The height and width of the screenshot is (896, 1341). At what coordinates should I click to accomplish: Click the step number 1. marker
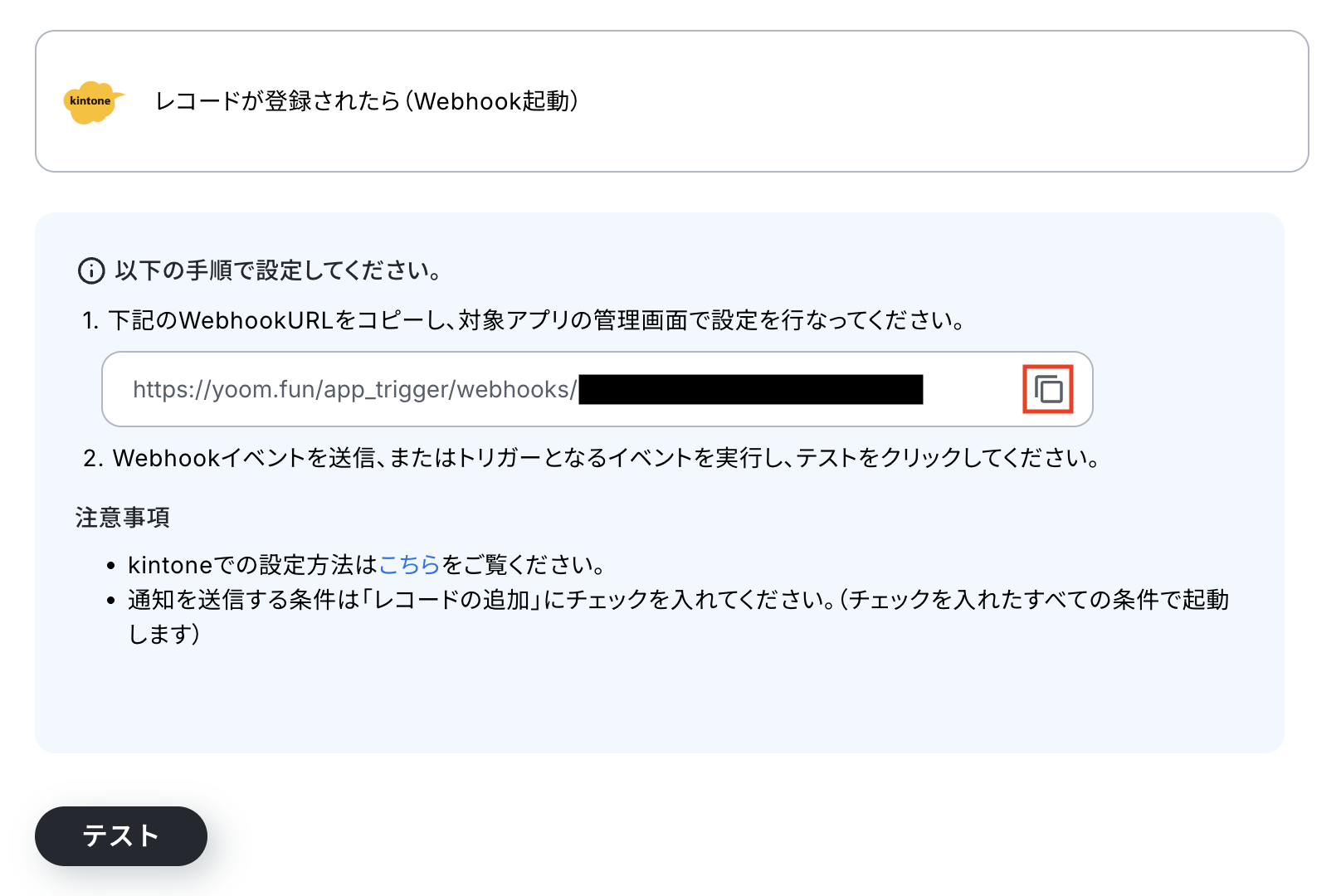pyautogui.click(x=90, y=320)
